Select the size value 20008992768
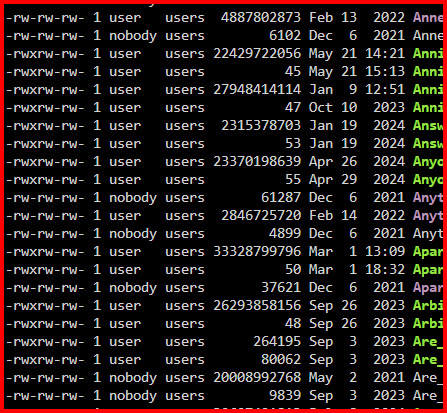The image size is (447, 413). [257, 377]
